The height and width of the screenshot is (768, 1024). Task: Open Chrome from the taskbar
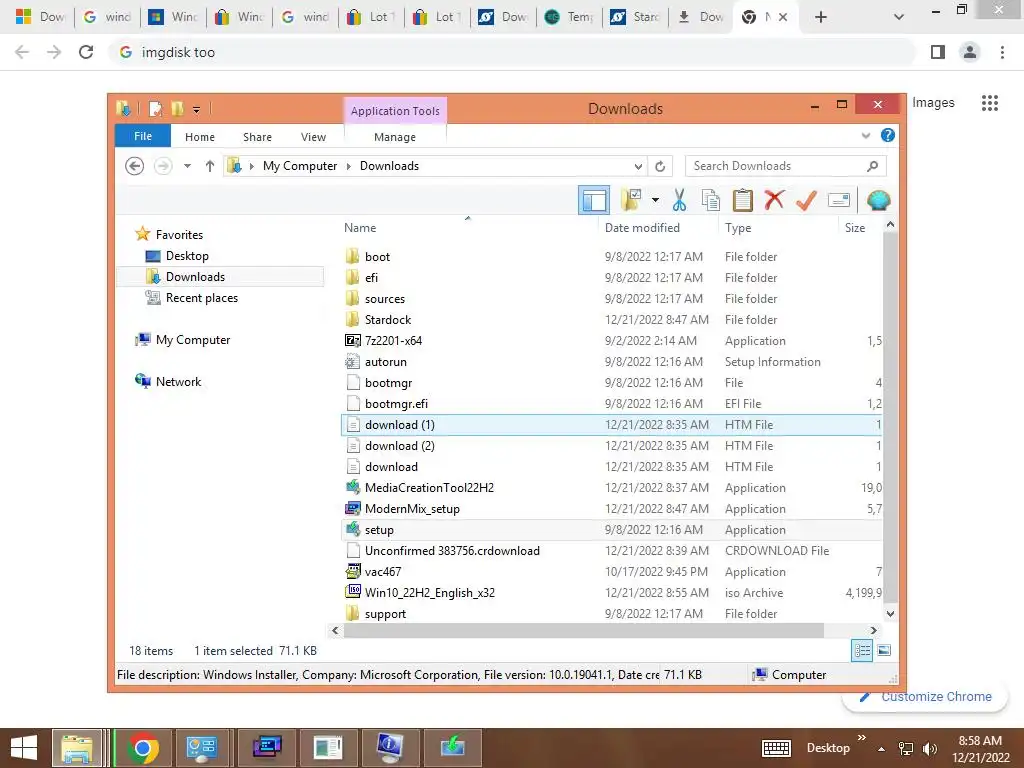pos(143,748)
